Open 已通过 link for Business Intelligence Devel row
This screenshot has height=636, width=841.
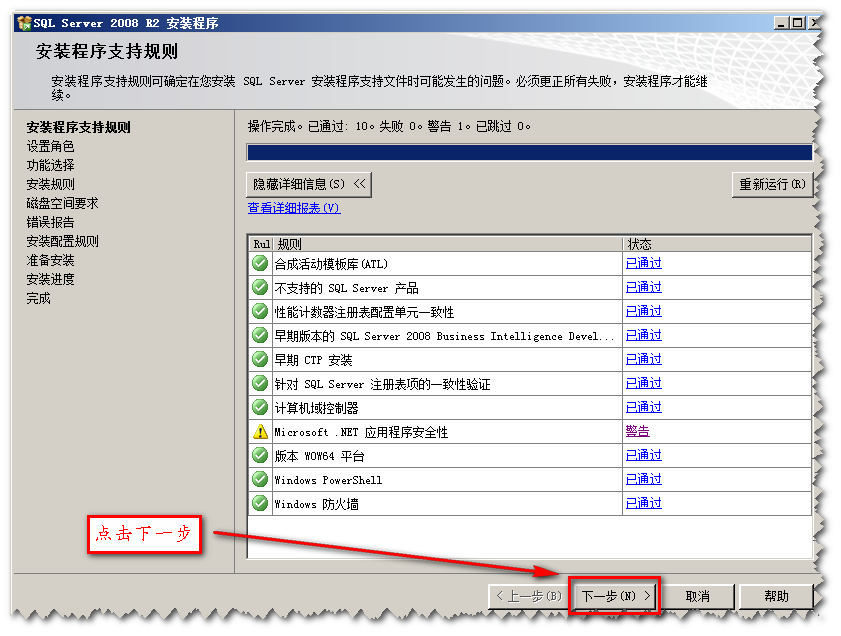click(x=644, y=335)
